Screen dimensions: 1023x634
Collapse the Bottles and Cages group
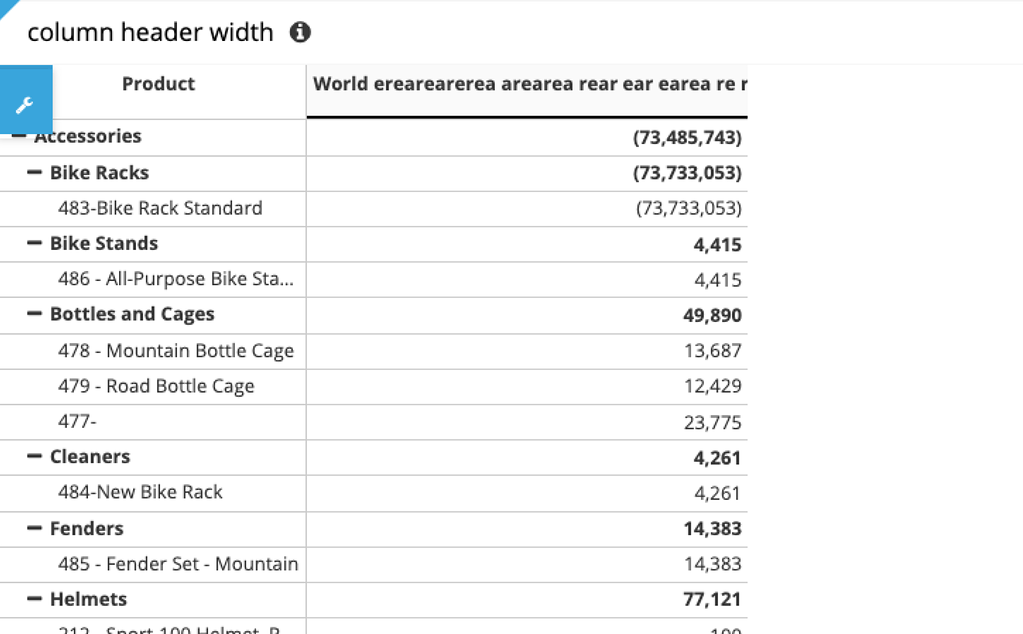point(36,314)
